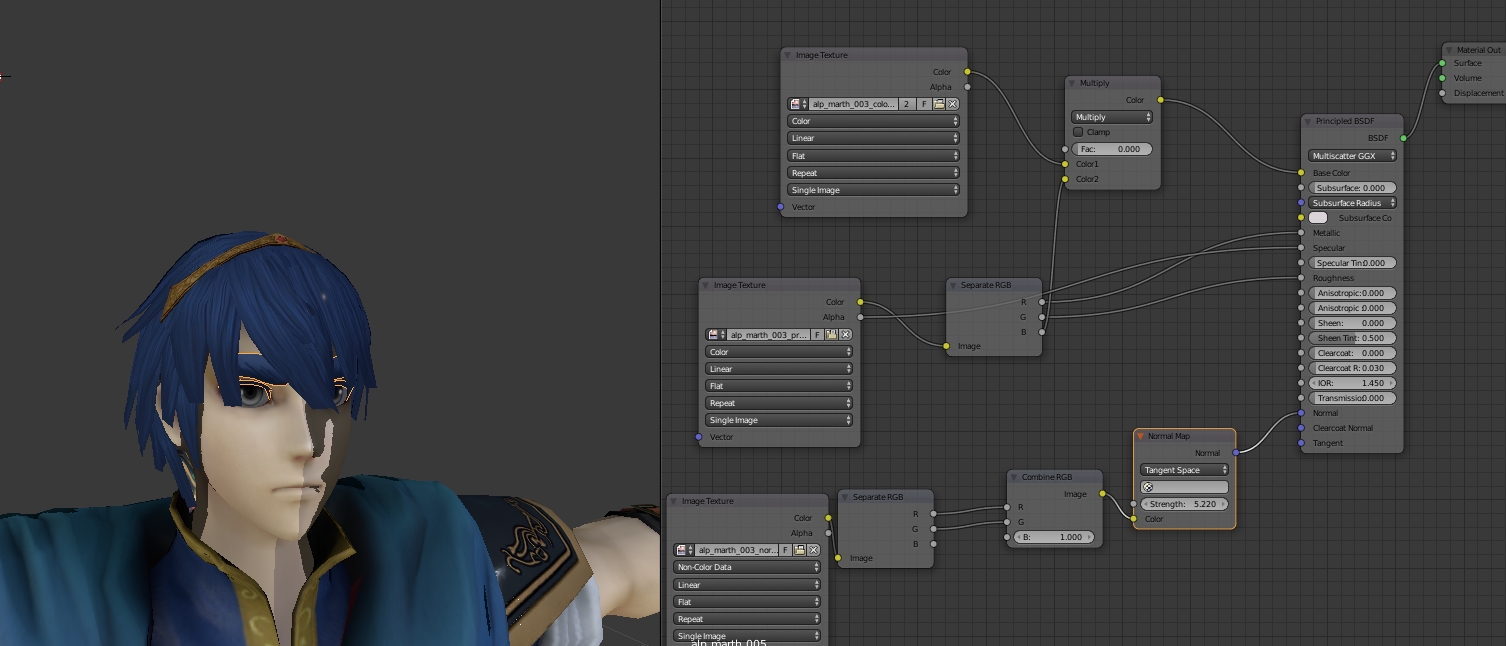Collapse the Combine RGB node
Image resolution: width=1506 pixels, height=646 pixels.
tap(1014, 477)
